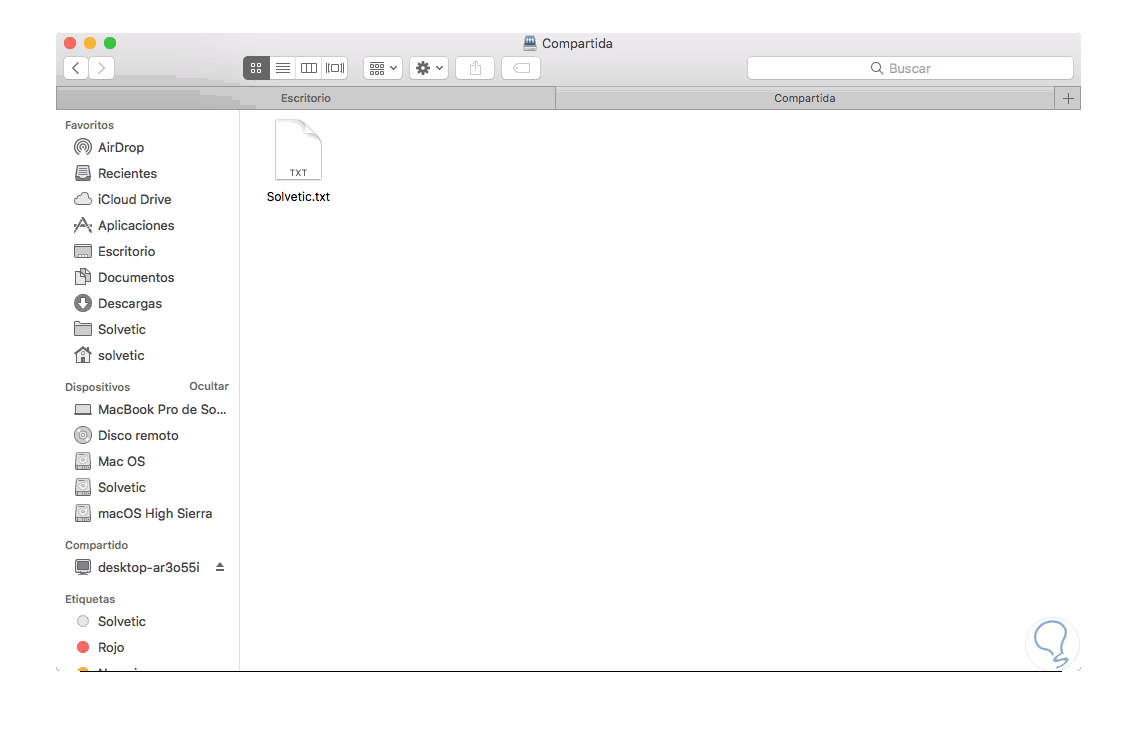Viewport: 1137px width, 751px height.
Task: Filter by the Solvetic tag
Action: point(111,622)
